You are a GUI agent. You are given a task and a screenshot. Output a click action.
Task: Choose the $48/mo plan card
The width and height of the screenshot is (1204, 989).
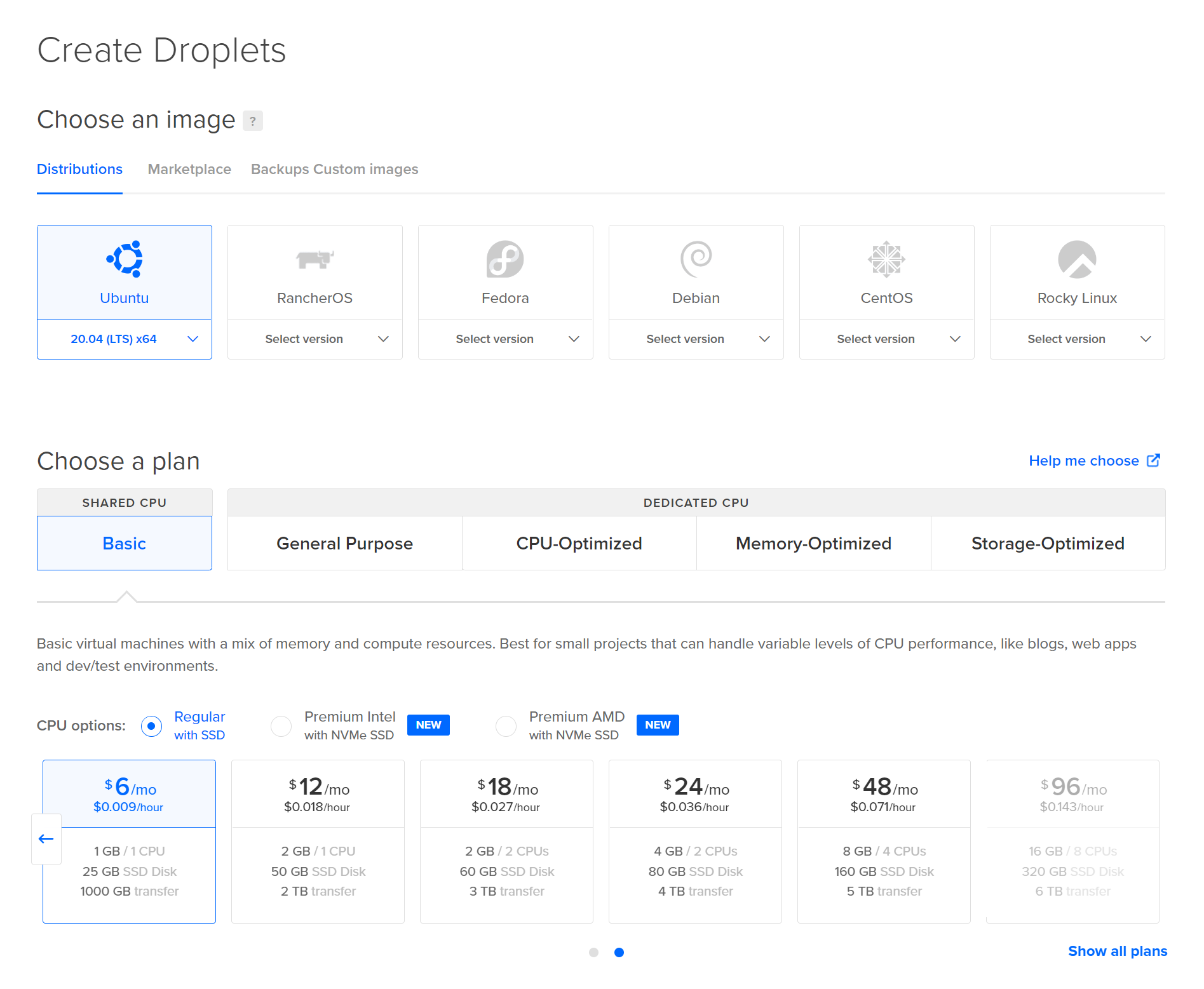pyautogui.click(x=884, y=842)
